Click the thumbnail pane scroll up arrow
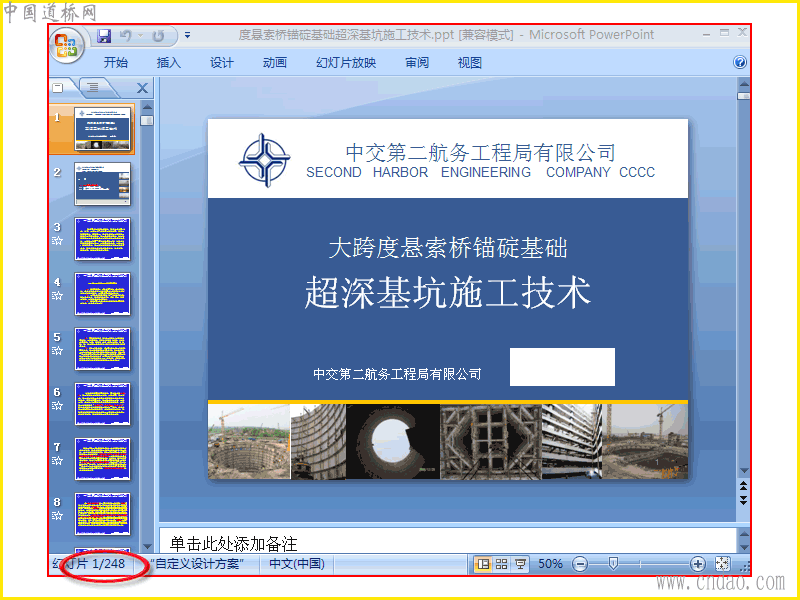 (x=147, y=107)
